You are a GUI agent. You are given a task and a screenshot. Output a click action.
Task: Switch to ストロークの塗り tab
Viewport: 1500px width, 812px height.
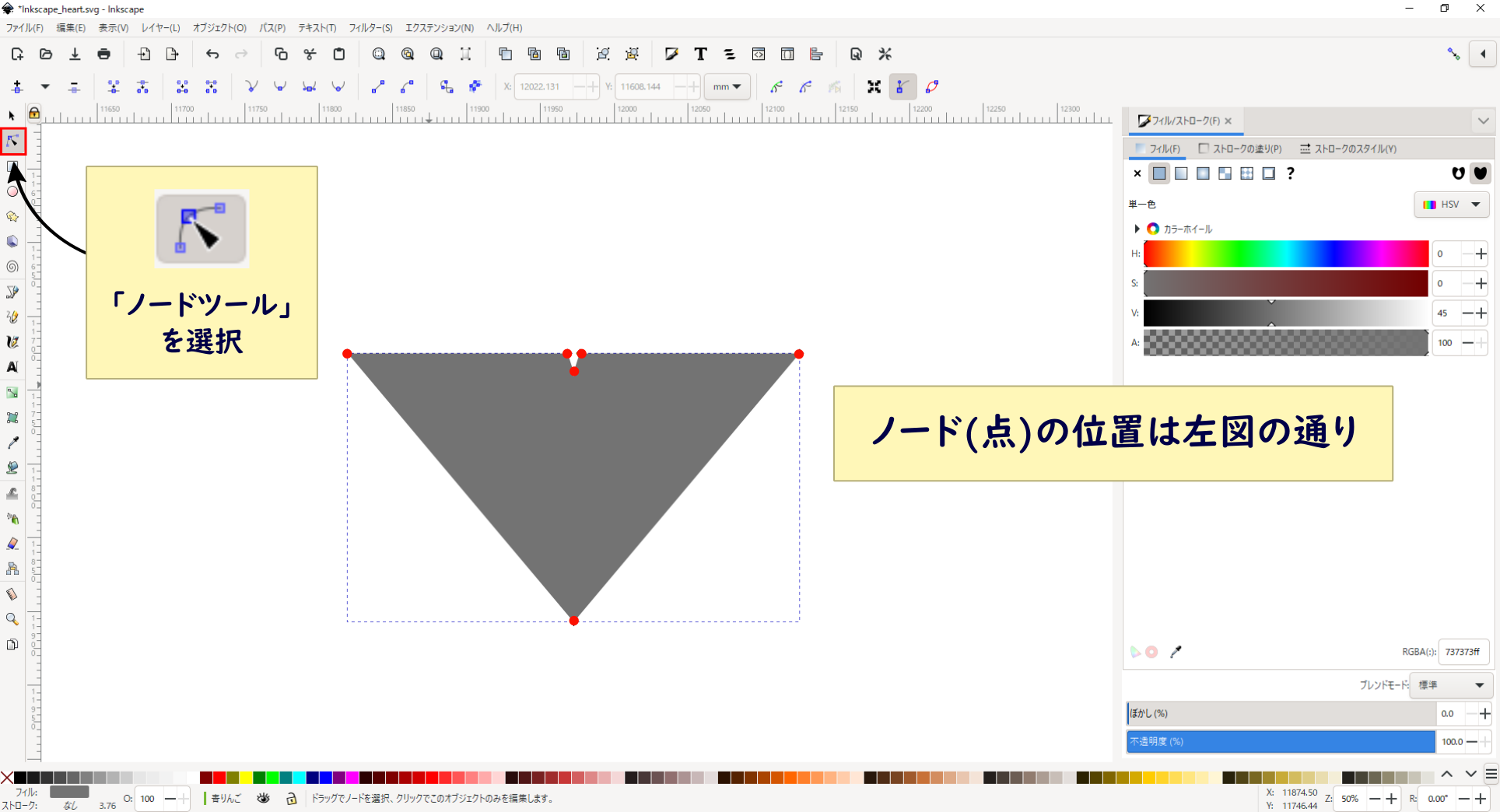point(1240,149)
